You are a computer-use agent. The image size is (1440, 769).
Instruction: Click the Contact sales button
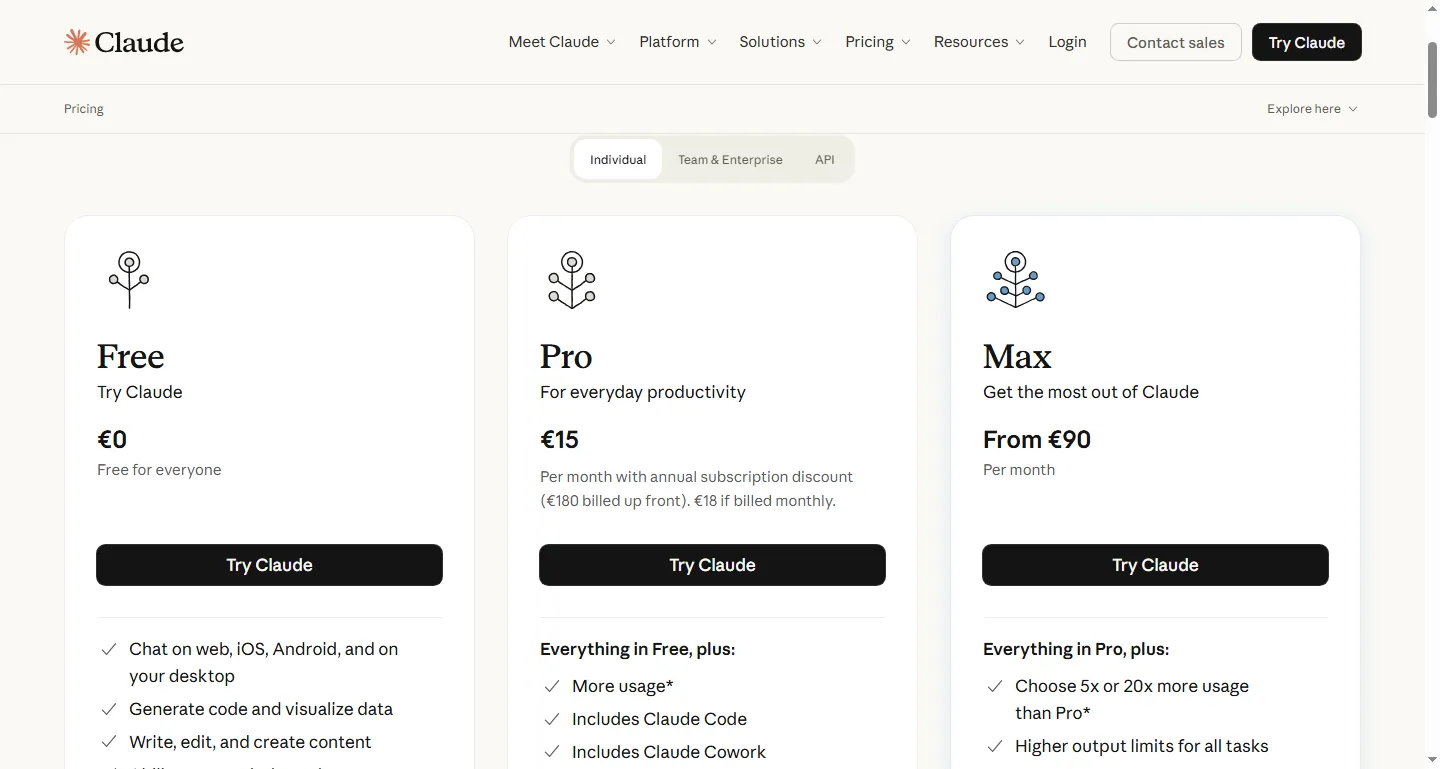[1176, 42]
